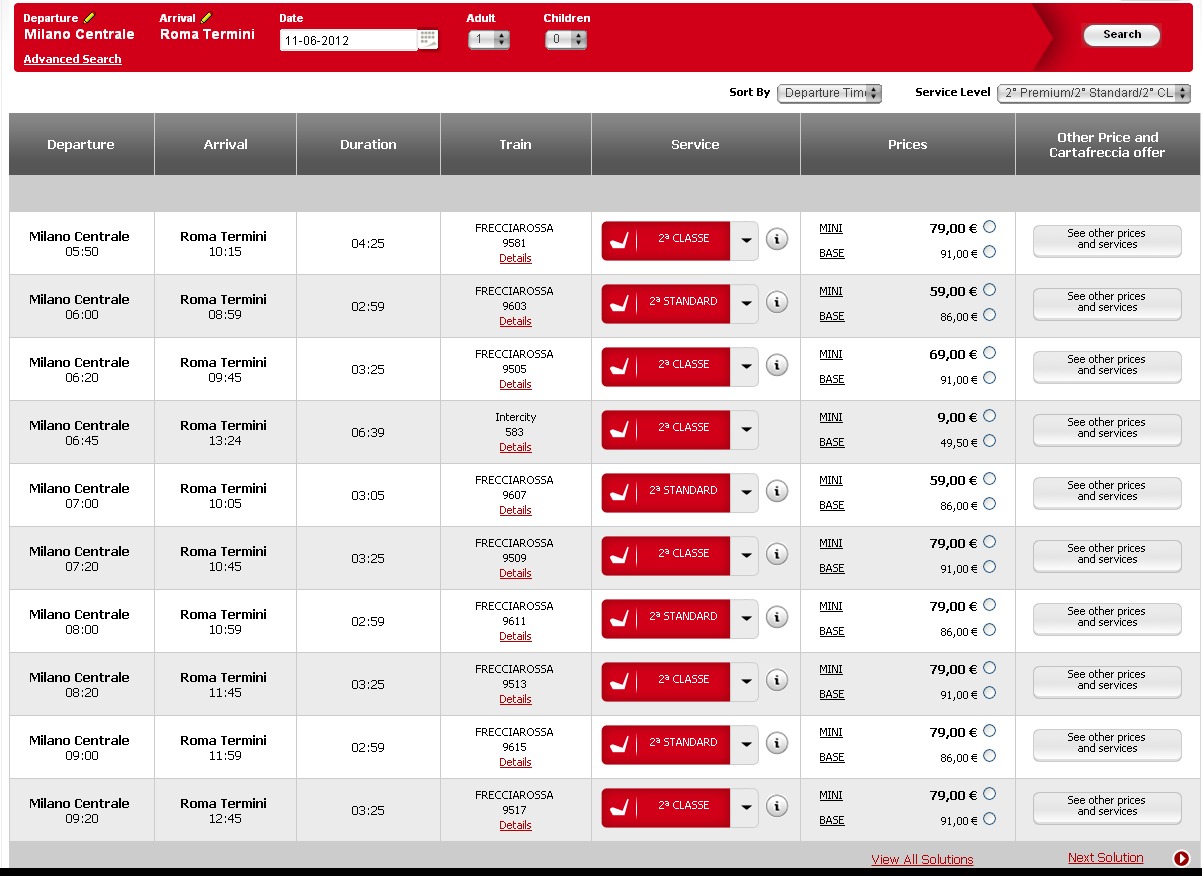Click the Prices column header
The height and width of the screenshot is (876, 1202).
coord(907,145)
